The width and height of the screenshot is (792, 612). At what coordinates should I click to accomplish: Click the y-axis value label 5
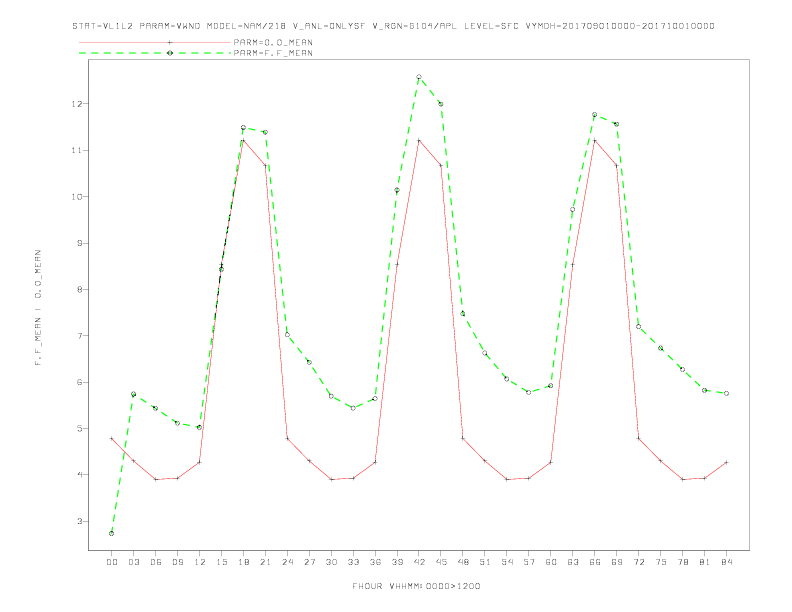80,428
